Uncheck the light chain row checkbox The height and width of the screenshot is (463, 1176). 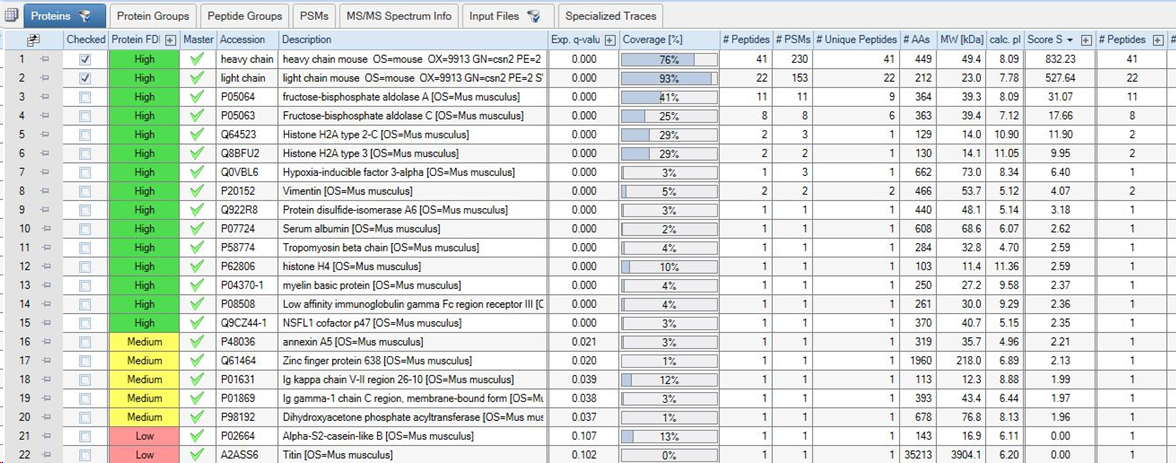coord(86,77)
